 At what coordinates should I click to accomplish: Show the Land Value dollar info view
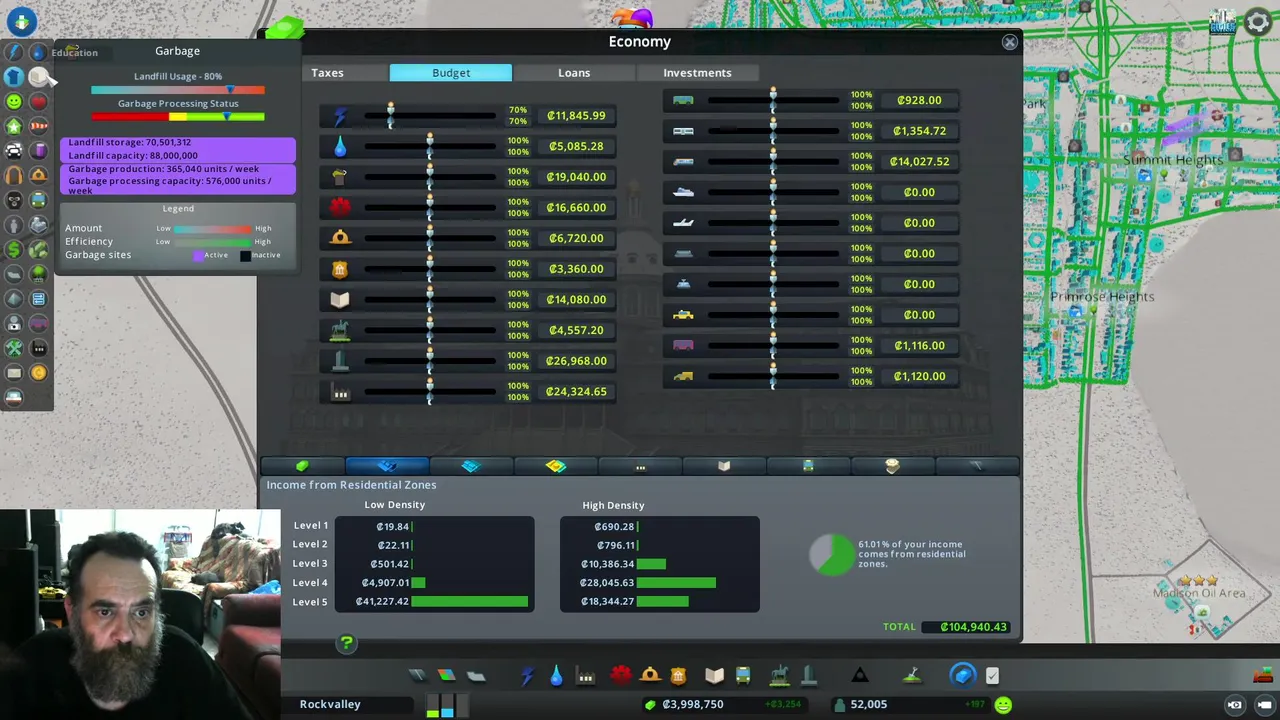click(x=14, y=249)
